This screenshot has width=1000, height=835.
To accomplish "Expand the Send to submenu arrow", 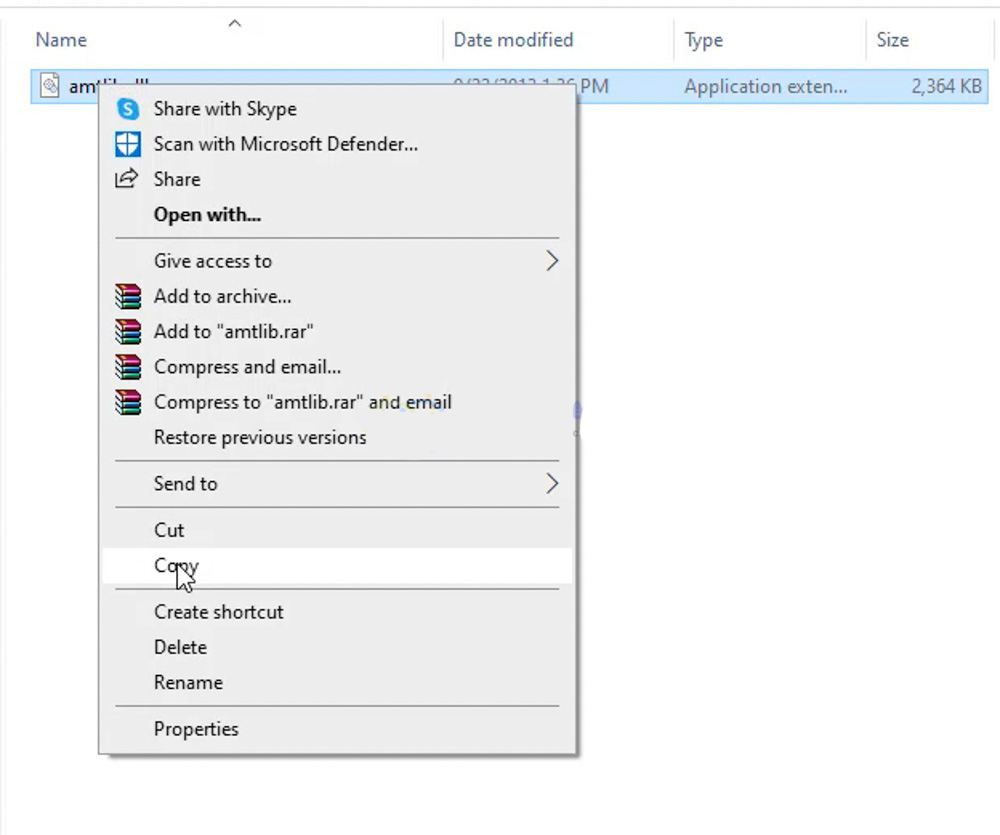I will pyautogui.click(x=552, y=484).
